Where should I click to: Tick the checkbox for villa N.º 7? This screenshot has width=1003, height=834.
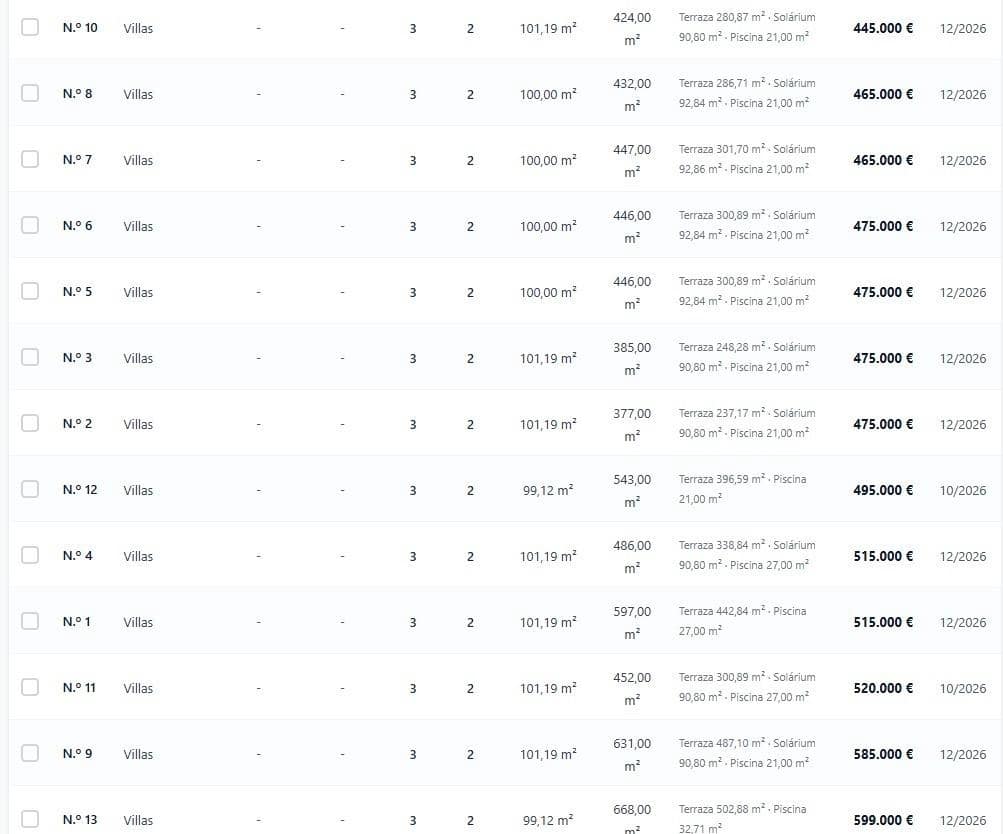click(x=30, y=159)
